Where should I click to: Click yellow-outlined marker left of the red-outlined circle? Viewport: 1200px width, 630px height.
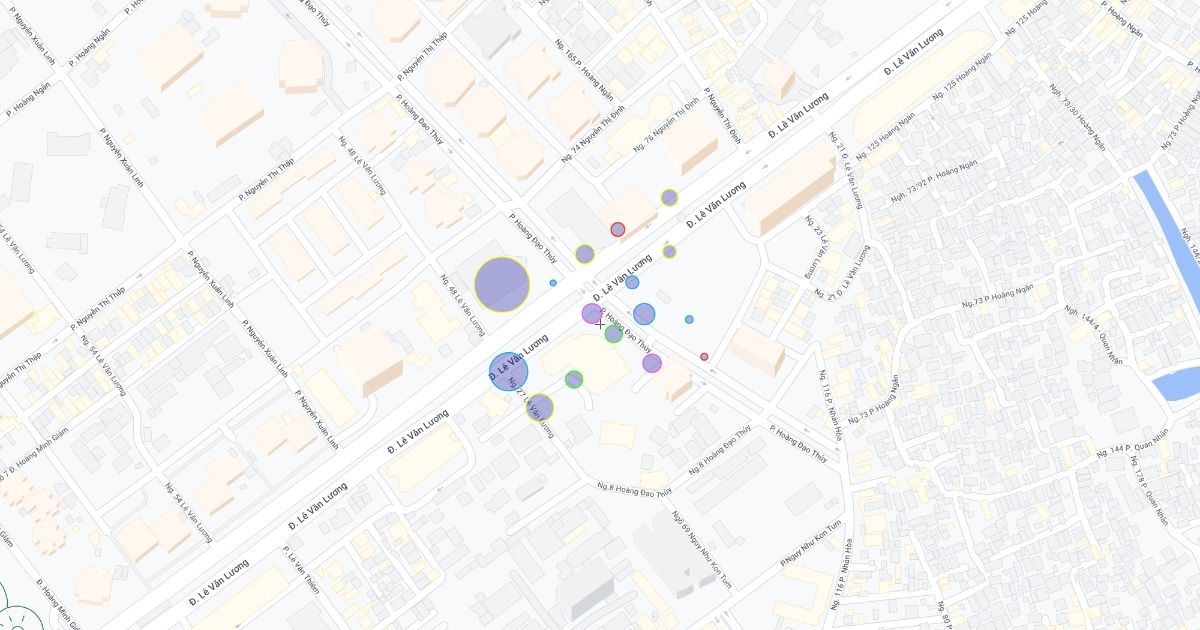pyautogui.click(x=584, y=254)
